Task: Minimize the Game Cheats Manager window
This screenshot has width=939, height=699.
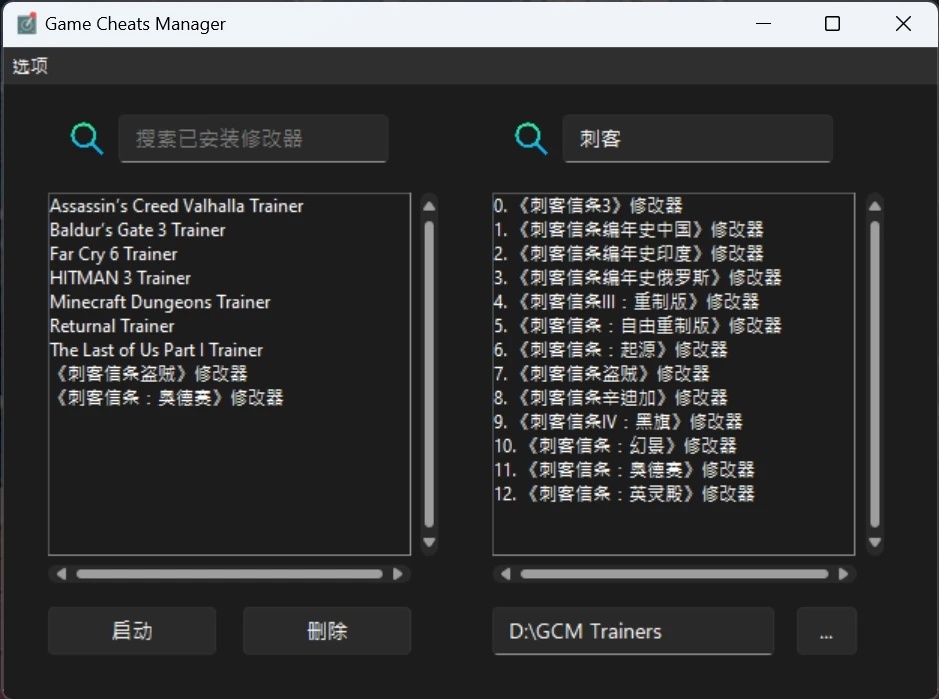Action: 763,24
